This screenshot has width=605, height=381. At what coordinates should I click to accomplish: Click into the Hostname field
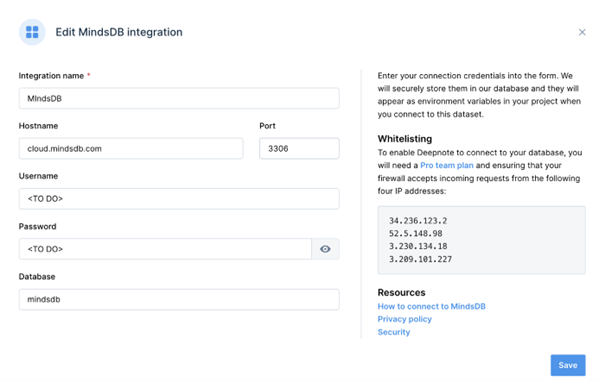tap(131, 149)
